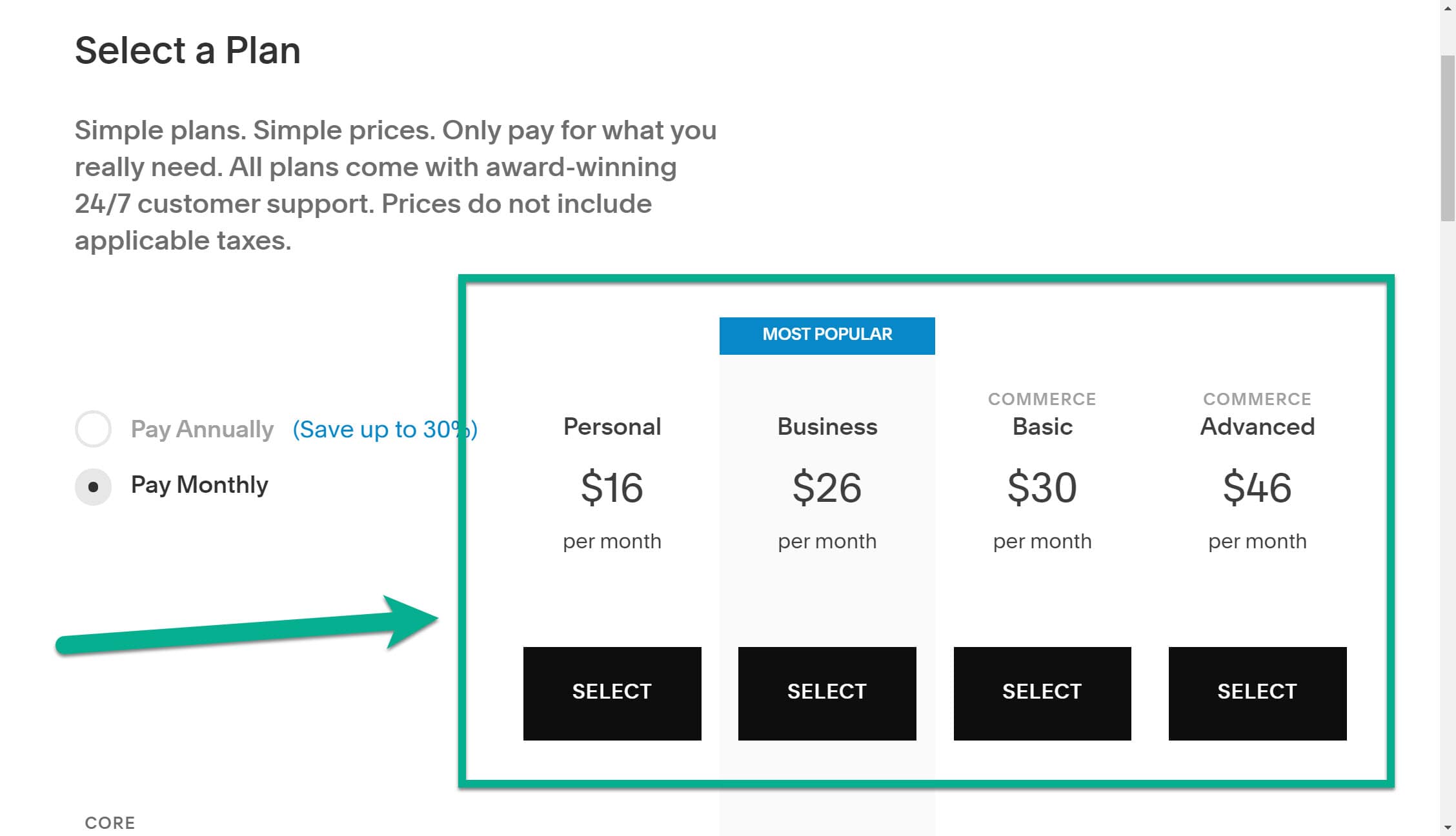Click the Select a Plan heading

pyautogui.click(x=187, y=50)
